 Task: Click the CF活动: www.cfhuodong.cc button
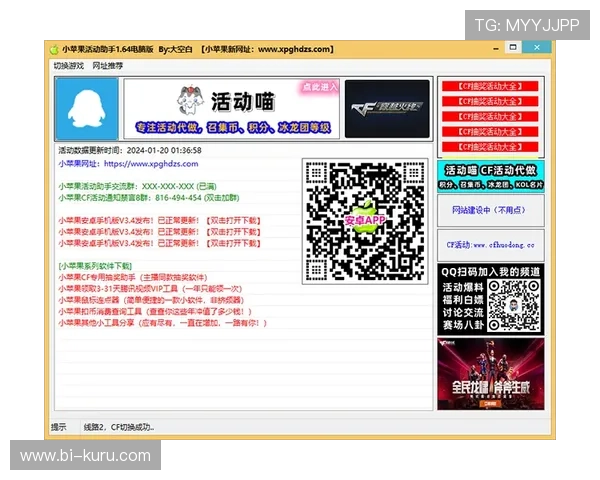click(491, 245)
